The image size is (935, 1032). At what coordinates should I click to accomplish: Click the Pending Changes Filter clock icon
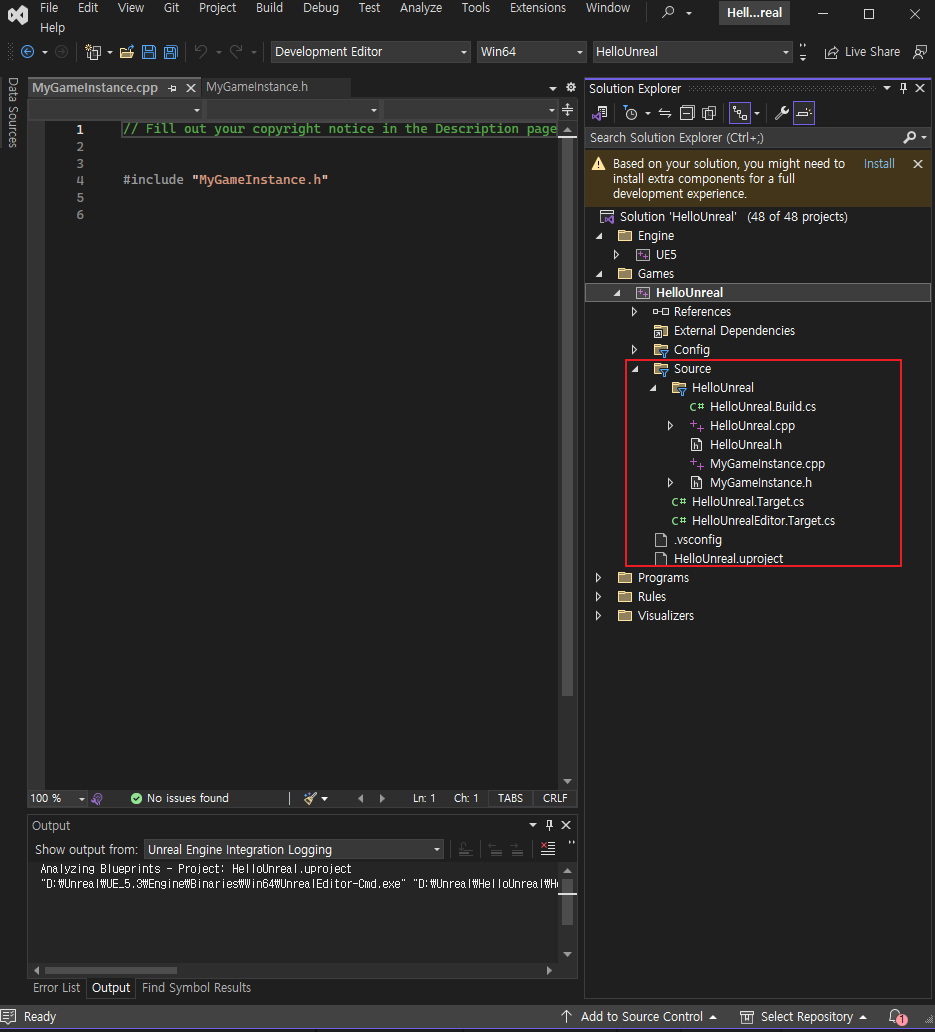tap(630, 113)
